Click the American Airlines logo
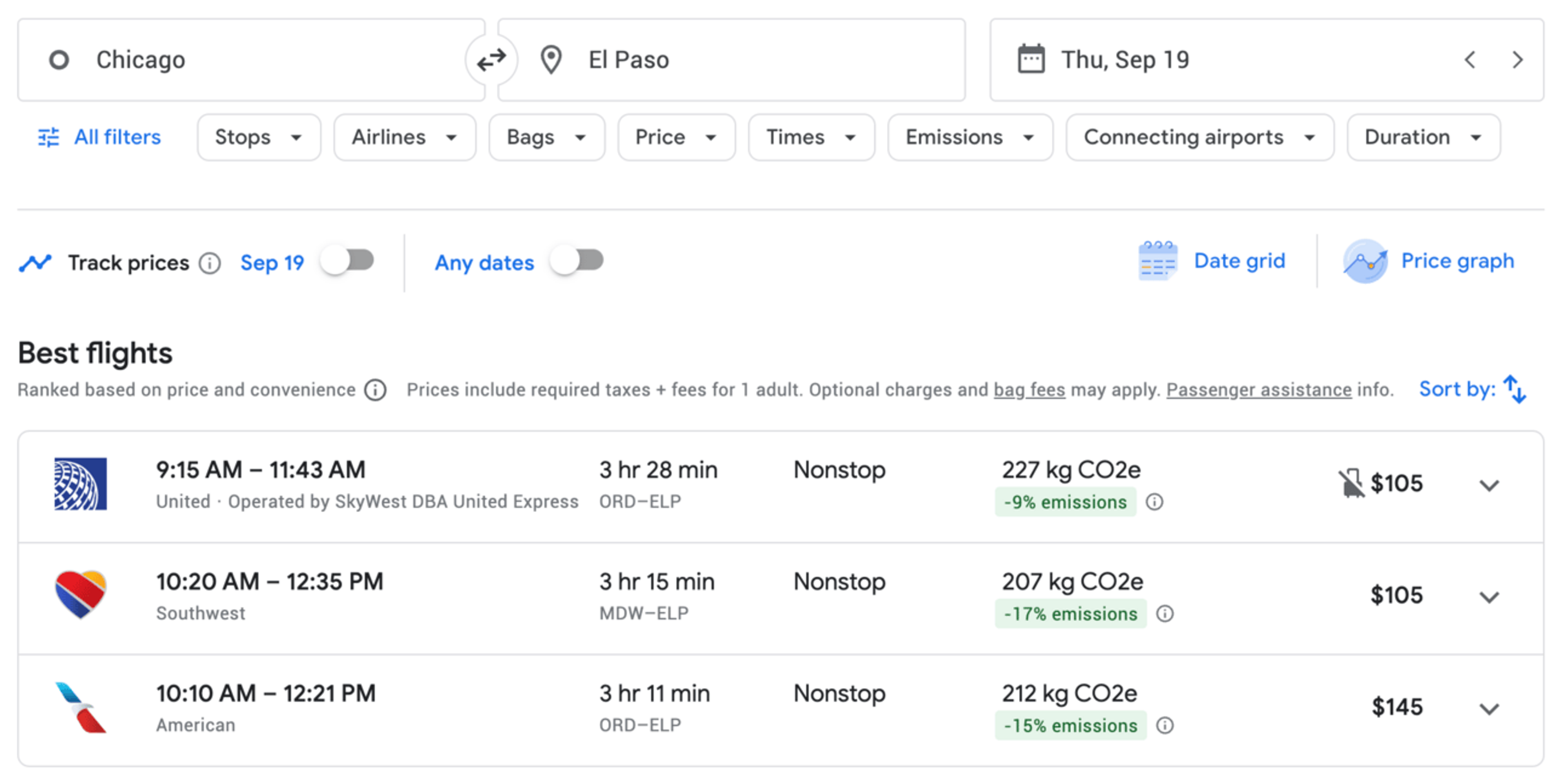This screenshot has height=784, width=1566. point(81,707)
